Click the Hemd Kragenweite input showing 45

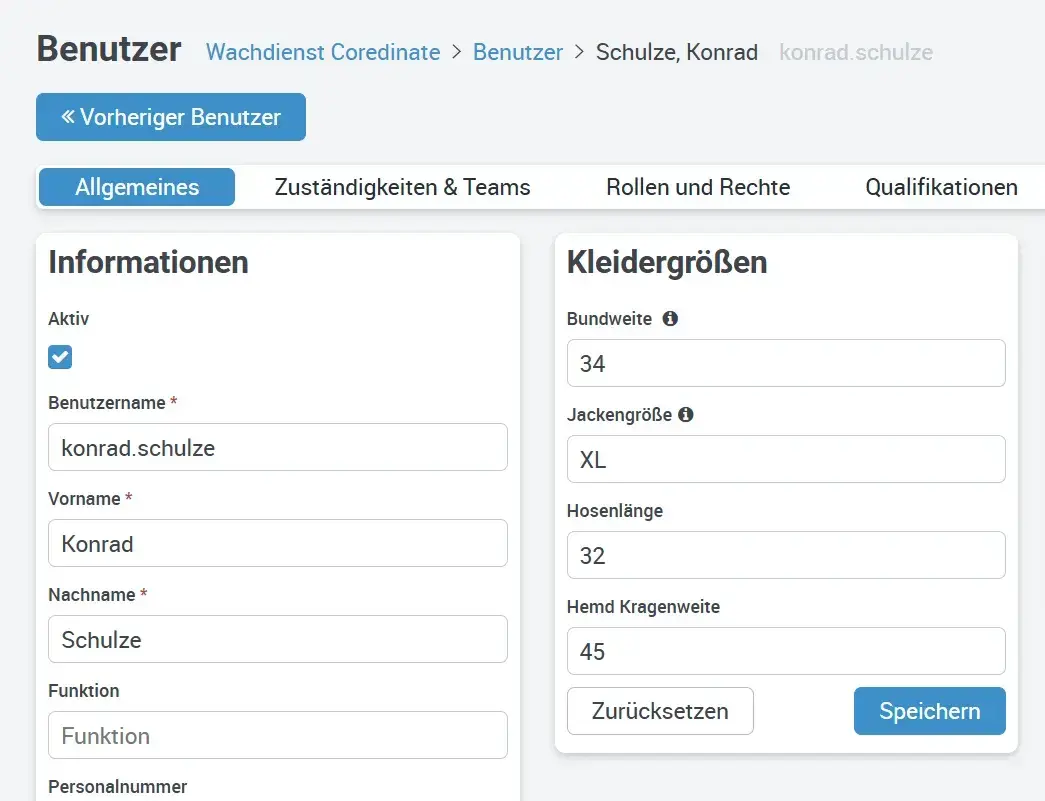(785, 651)
